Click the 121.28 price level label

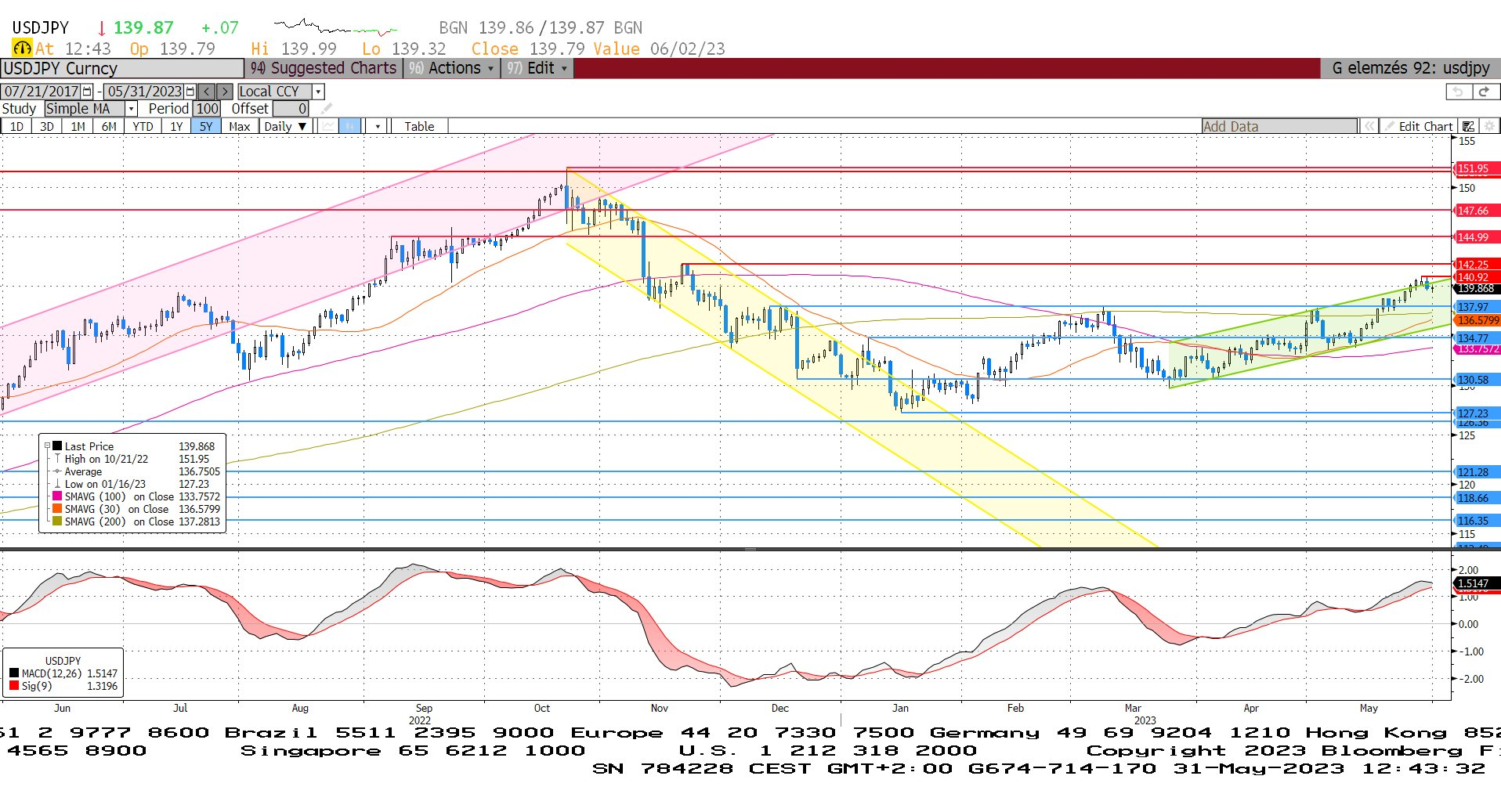pos(1477,472)
